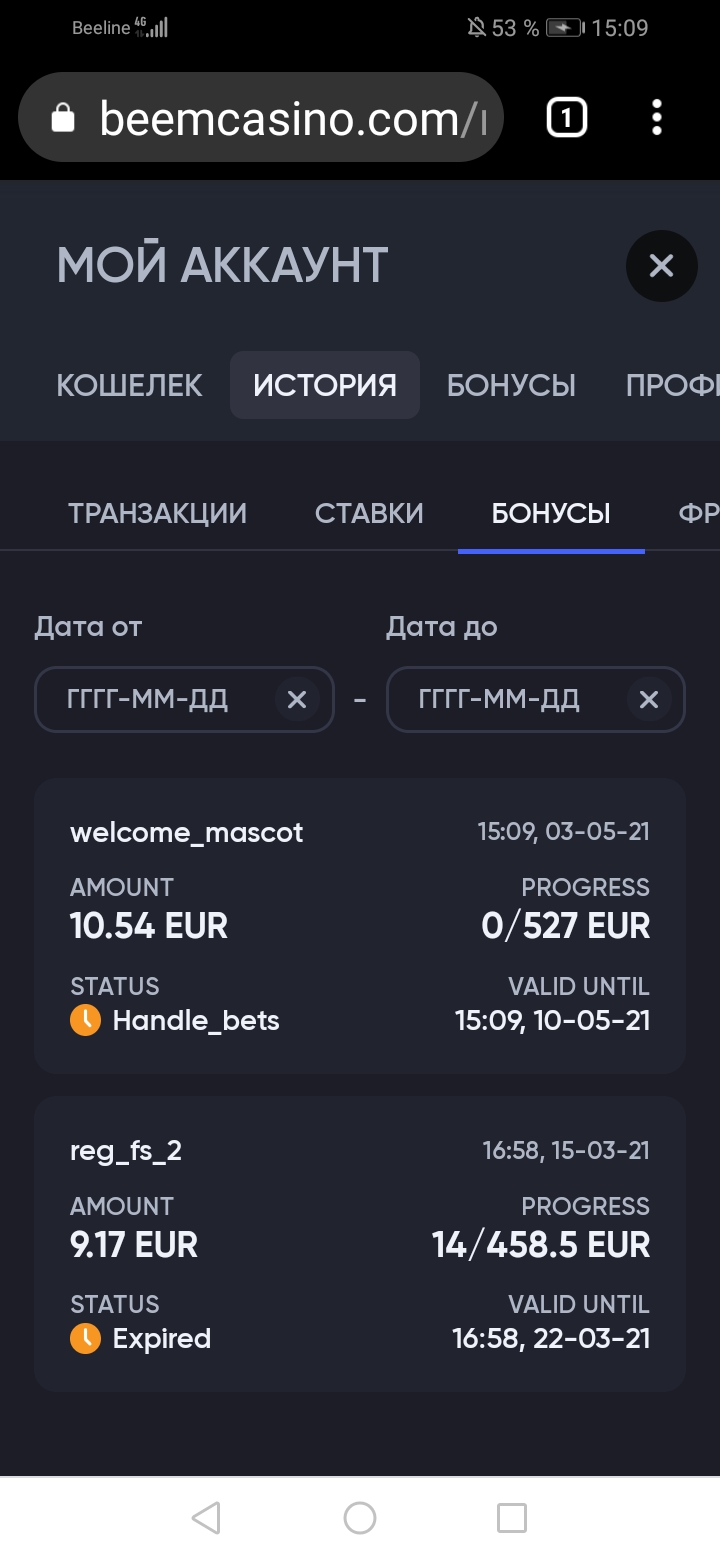Open the browser tab switcher
Screen dimensions: 720x1560
point(566,118)
